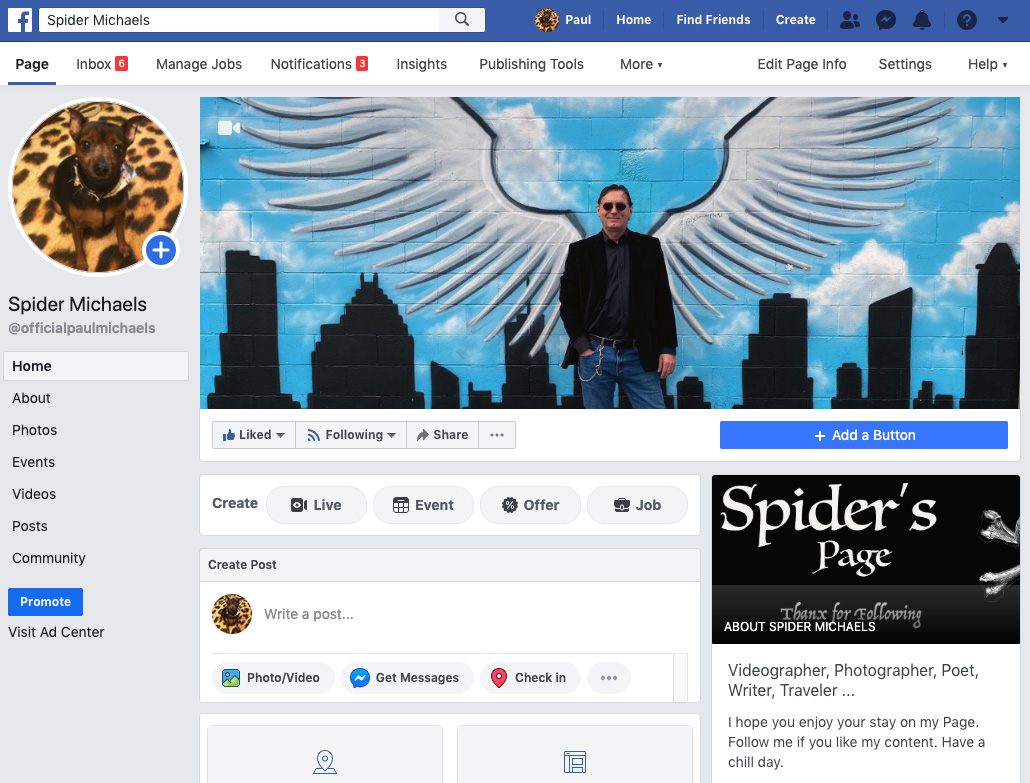Open the account settings chevron dropdown

(x=1003, y=19)
